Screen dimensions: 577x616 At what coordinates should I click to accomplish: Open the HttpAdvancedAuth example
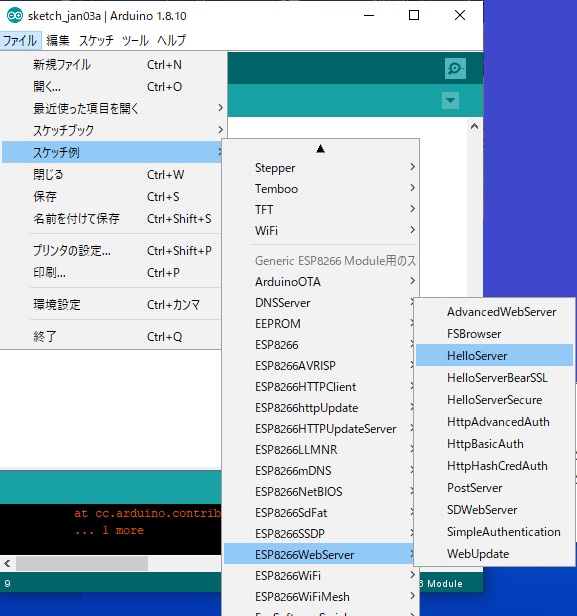click(495, 422)
